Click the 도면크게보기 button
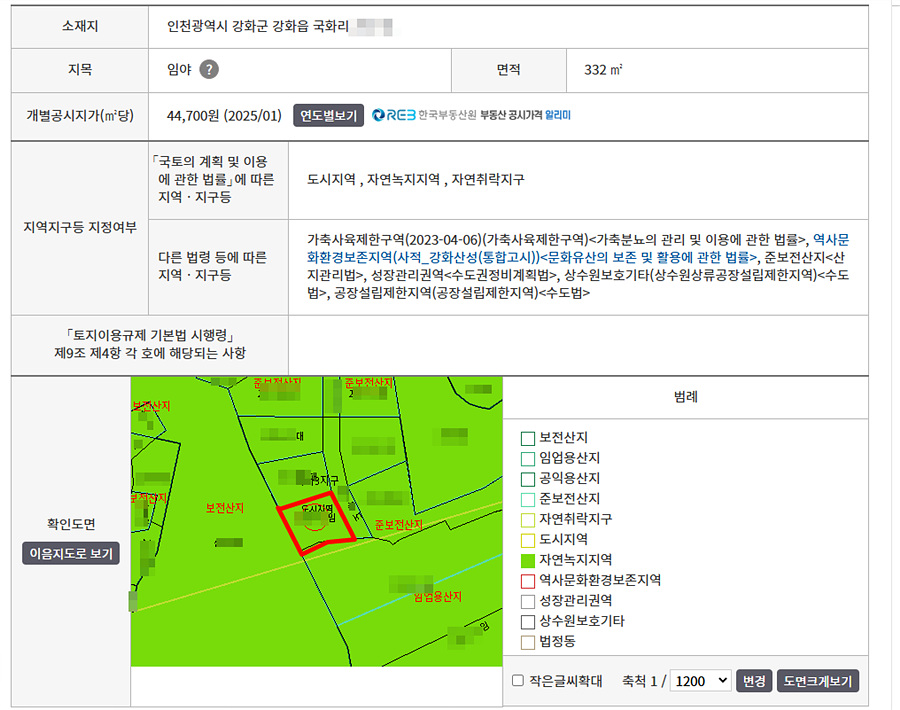 (x=817, y=681)
